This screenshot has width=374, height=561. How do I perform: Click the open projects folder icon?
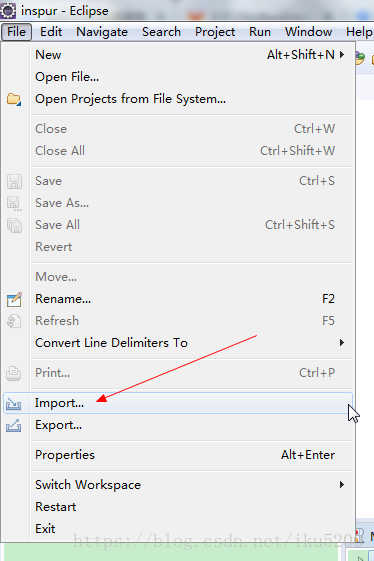(x=14, y=99)
